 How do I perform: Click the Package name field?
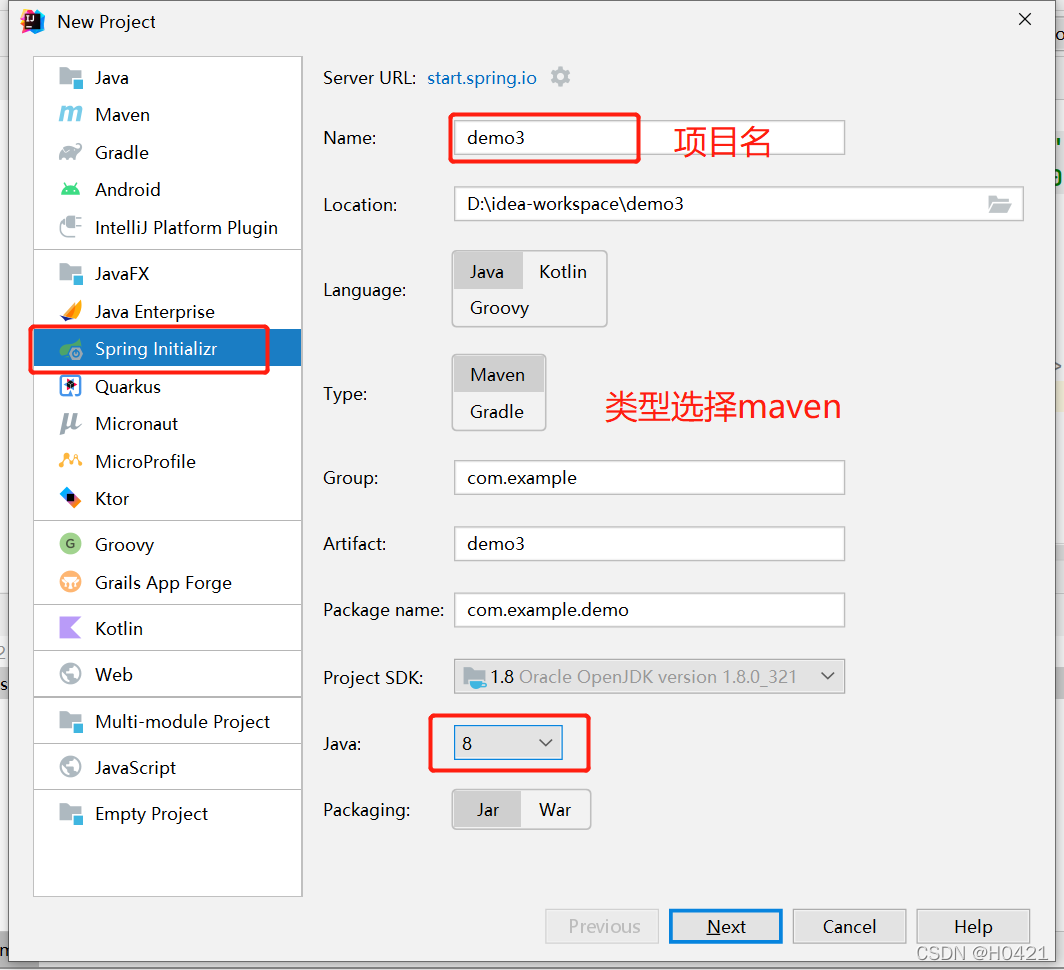pyautogui.click(x=649, y=610)
